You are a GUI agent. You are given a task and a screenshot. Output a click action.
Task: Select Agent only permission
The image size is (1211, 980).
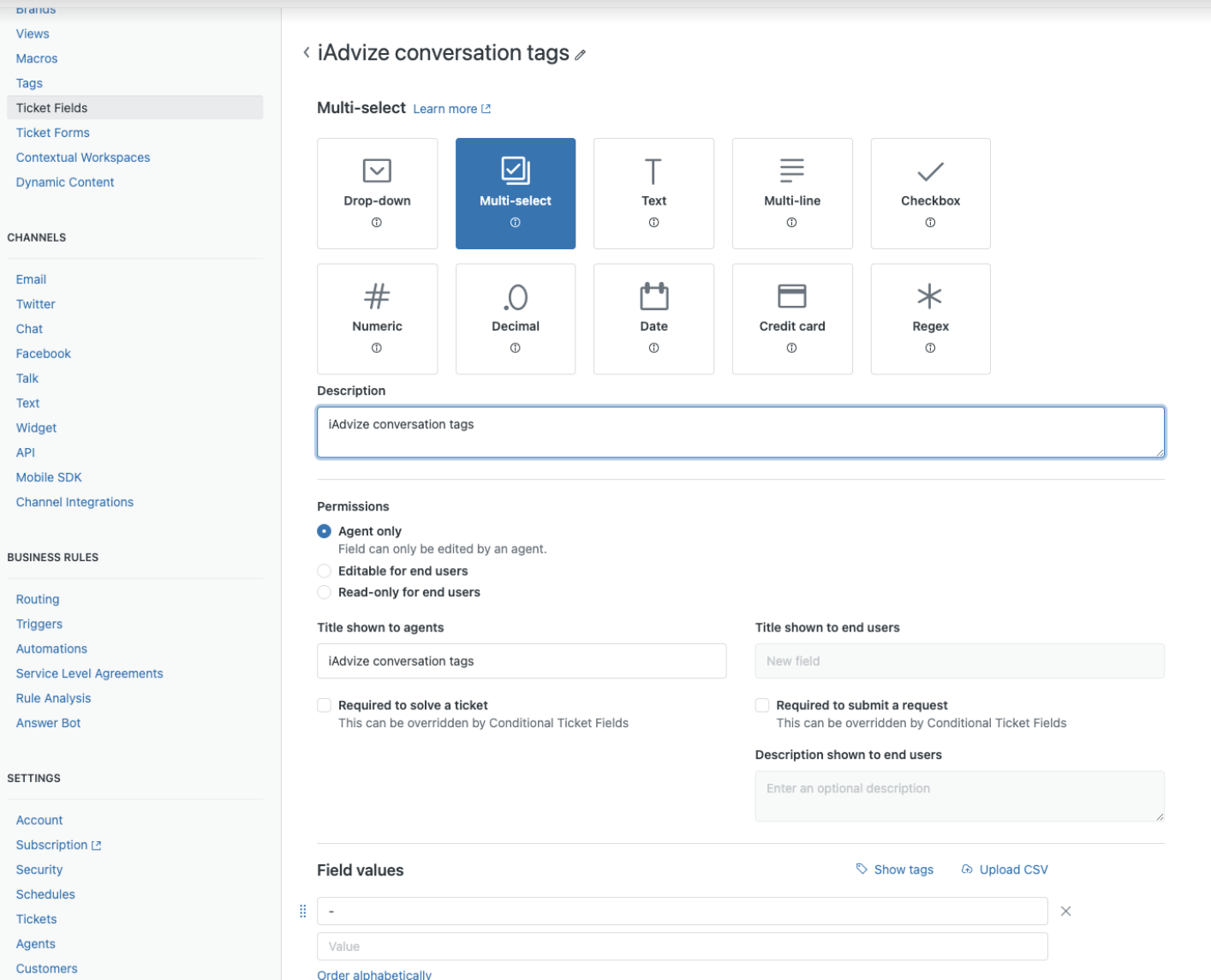(324, 531)
